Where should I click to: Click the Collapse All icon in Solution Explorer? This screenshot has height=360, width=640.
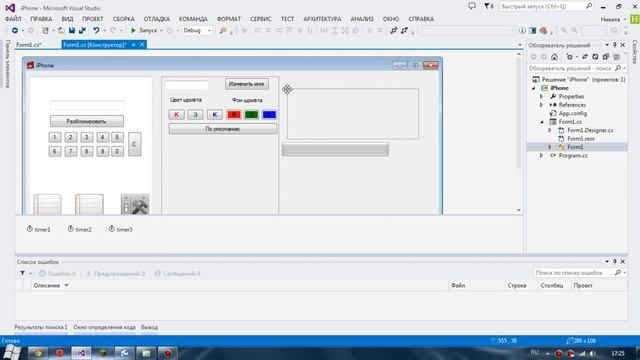(x=606, y=57)
